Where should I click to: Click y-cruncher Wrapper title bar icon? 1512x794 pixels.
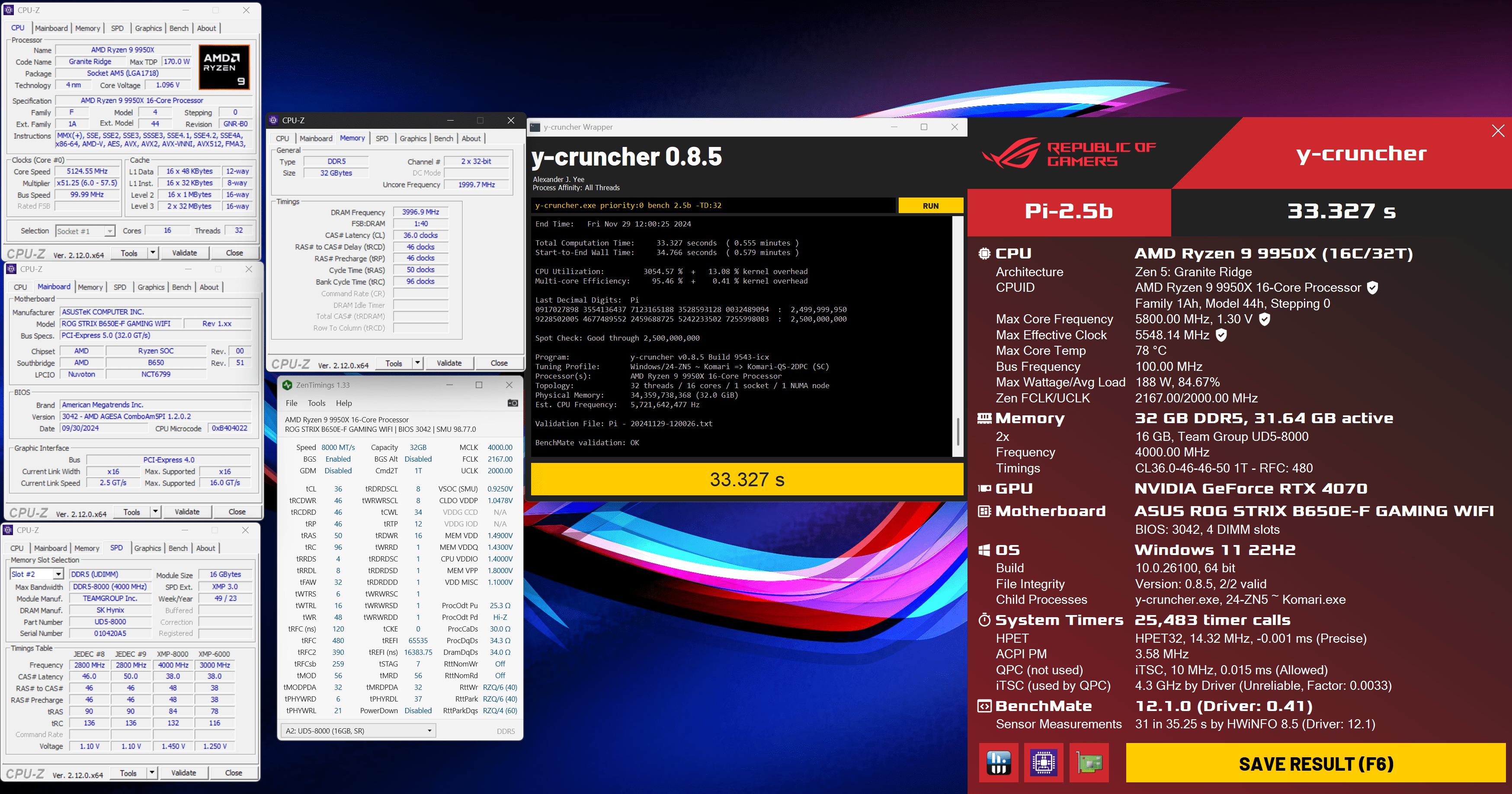pyautogui.click(x=535, y=127)
